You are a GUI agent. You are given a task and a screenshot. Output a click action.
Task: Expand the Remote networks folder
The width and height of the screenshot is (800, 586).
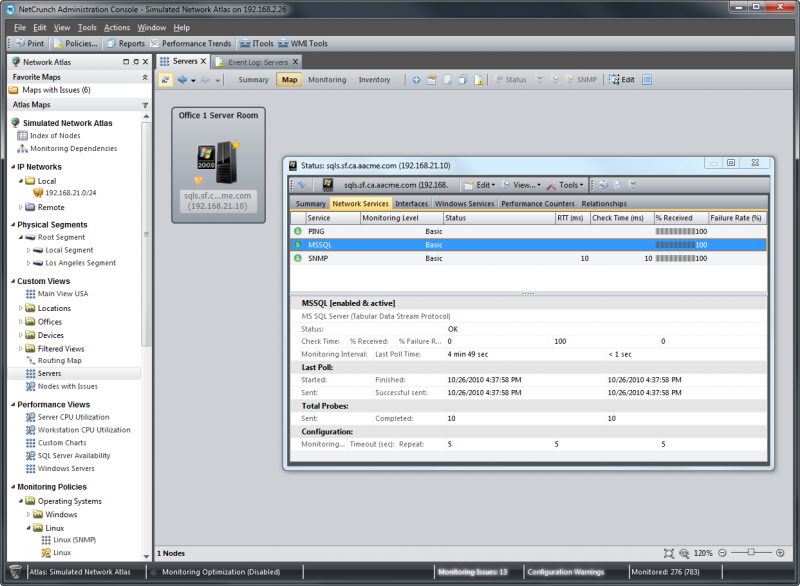21,207
